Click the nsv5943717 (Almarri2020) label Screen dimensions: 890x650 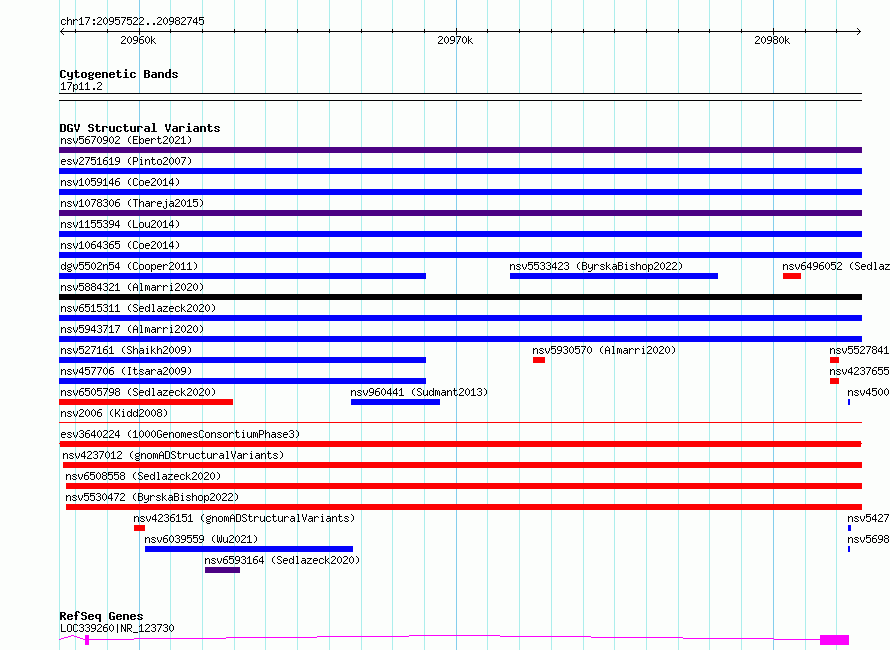click(x=132, y=329)
